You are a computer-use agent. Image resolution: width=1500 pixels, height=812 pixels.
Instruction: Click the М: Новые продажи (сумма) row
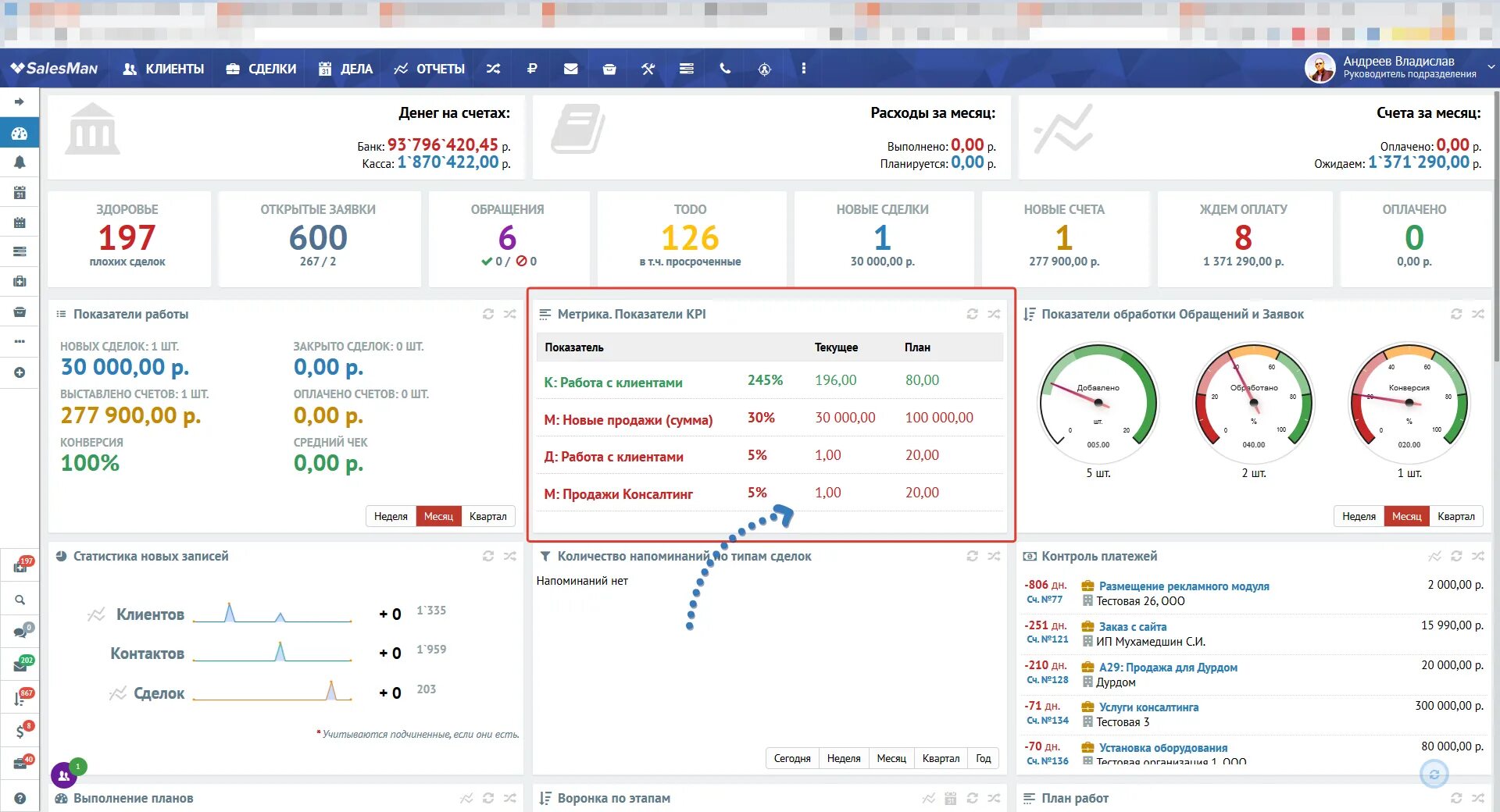[770, 418]
